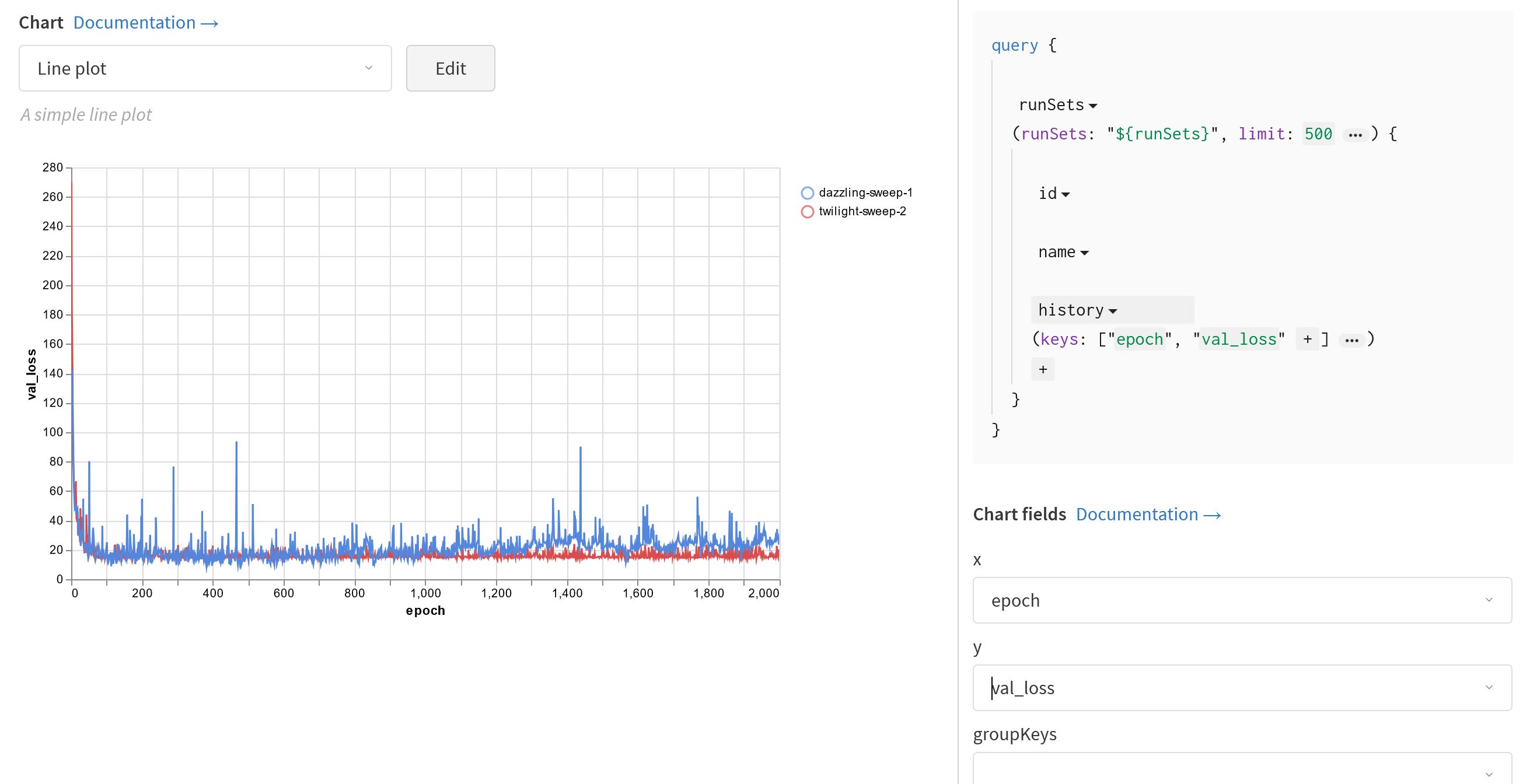Click the Edit button next to Line plot
The height and width of the screenshot is (784, 1523).
[x=450, y=68]
